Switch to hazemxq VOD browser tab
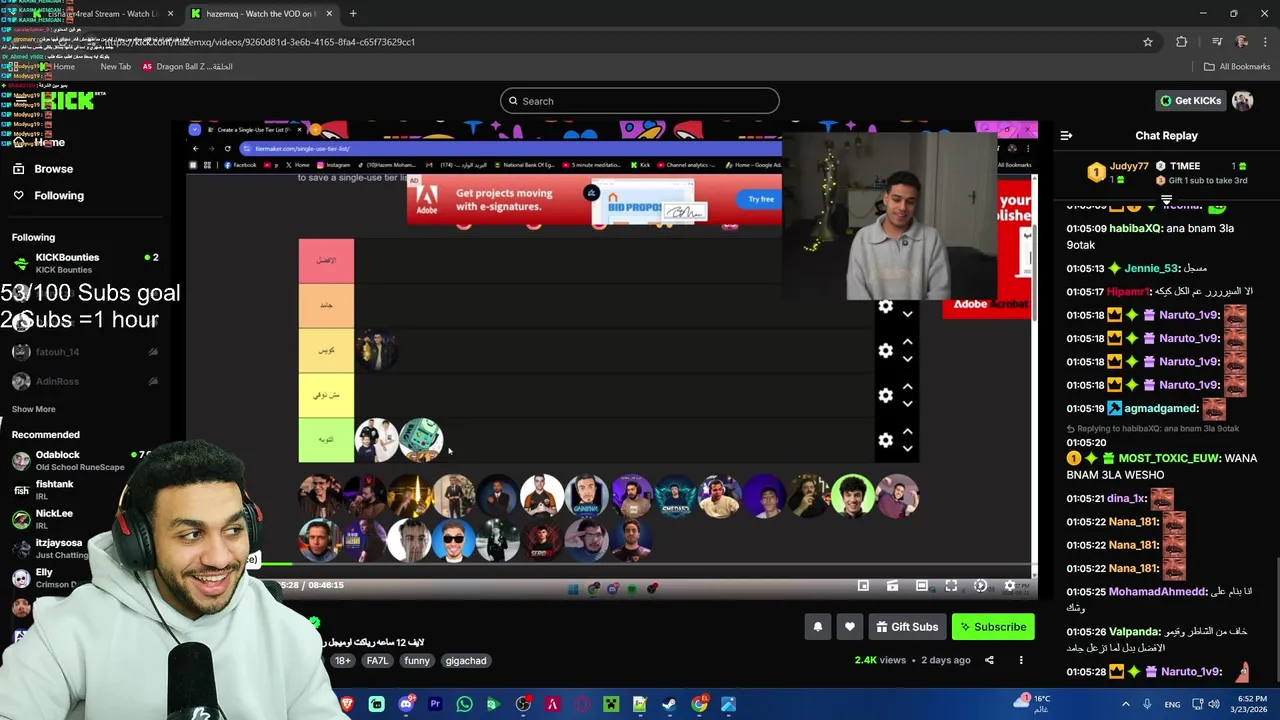 click(260, 14)
